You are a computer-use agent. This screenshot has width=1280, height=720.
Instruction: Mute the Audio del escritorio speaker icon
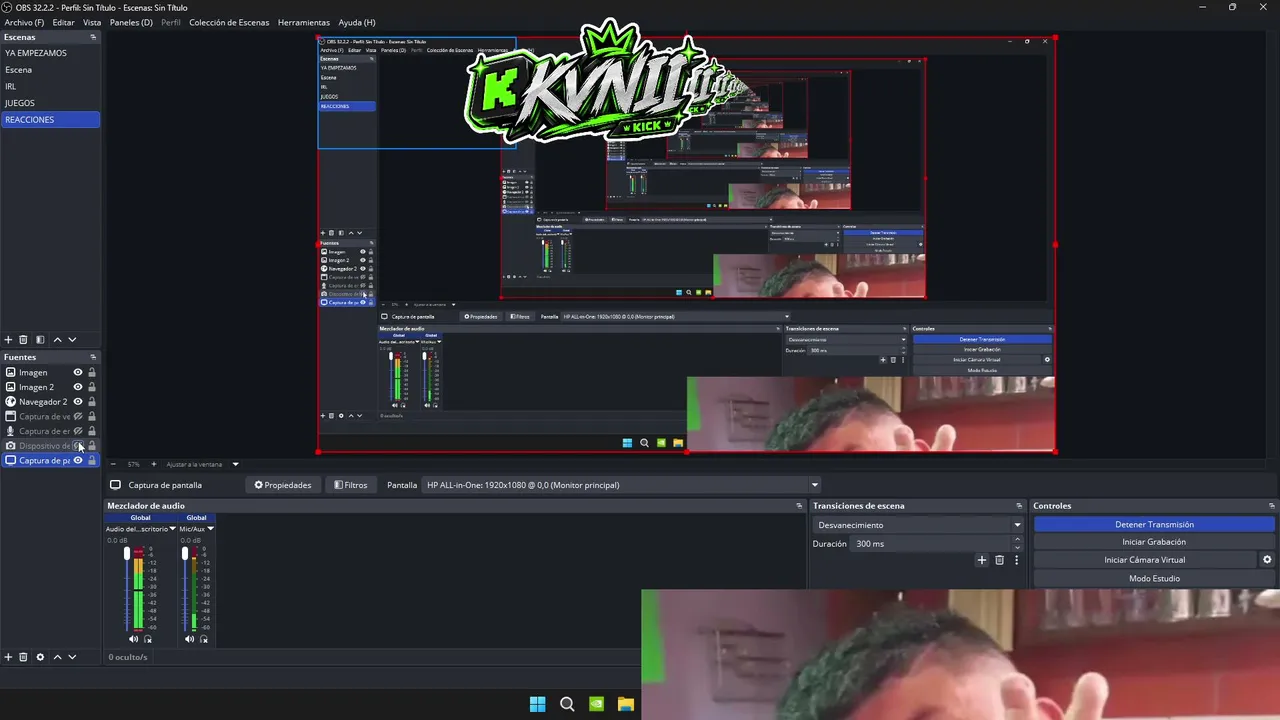pyautogui.click(x=133, y=639)
